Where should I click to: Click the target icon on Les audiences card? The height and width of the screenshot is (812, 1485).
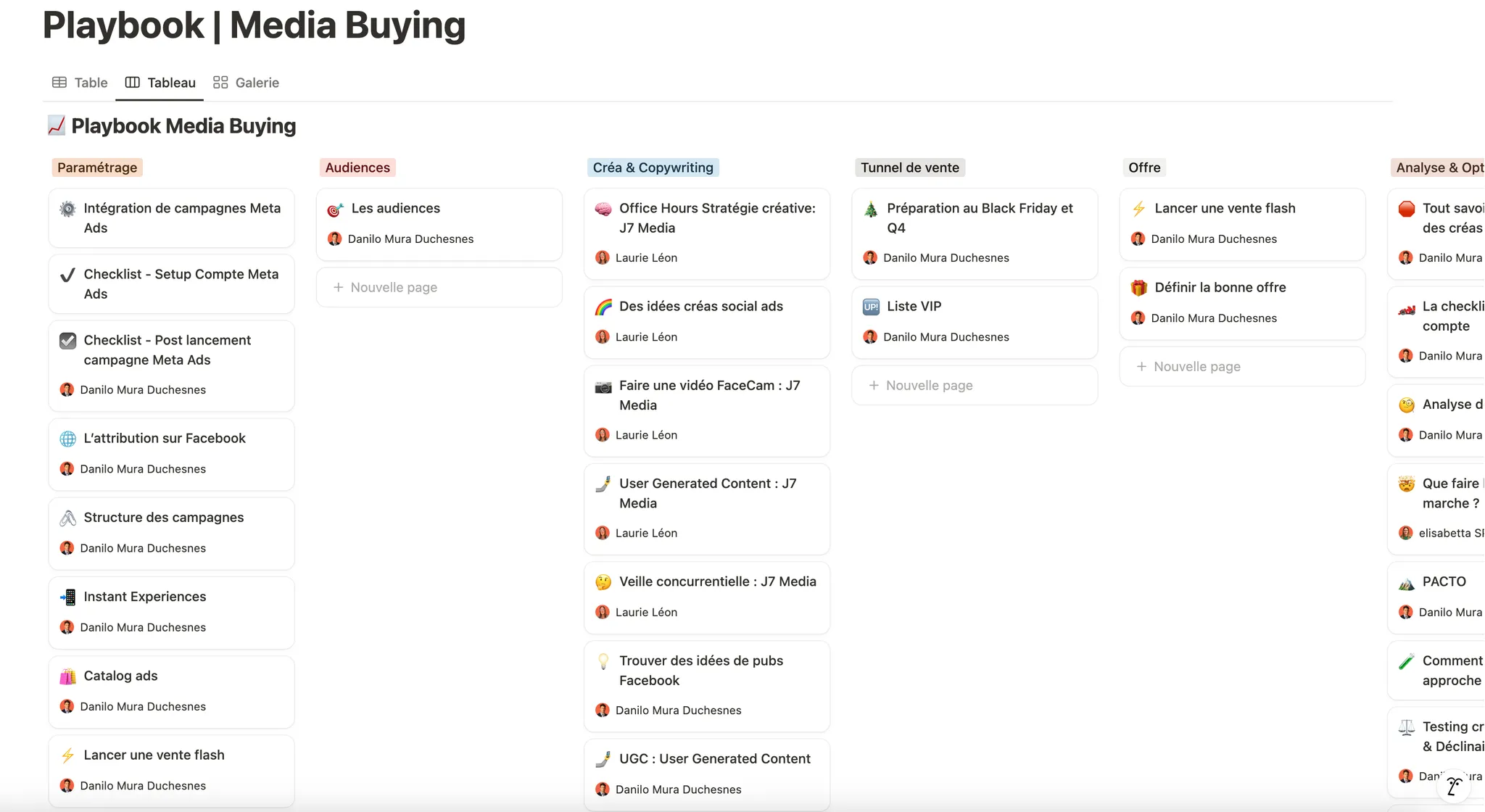click(335, 210)
